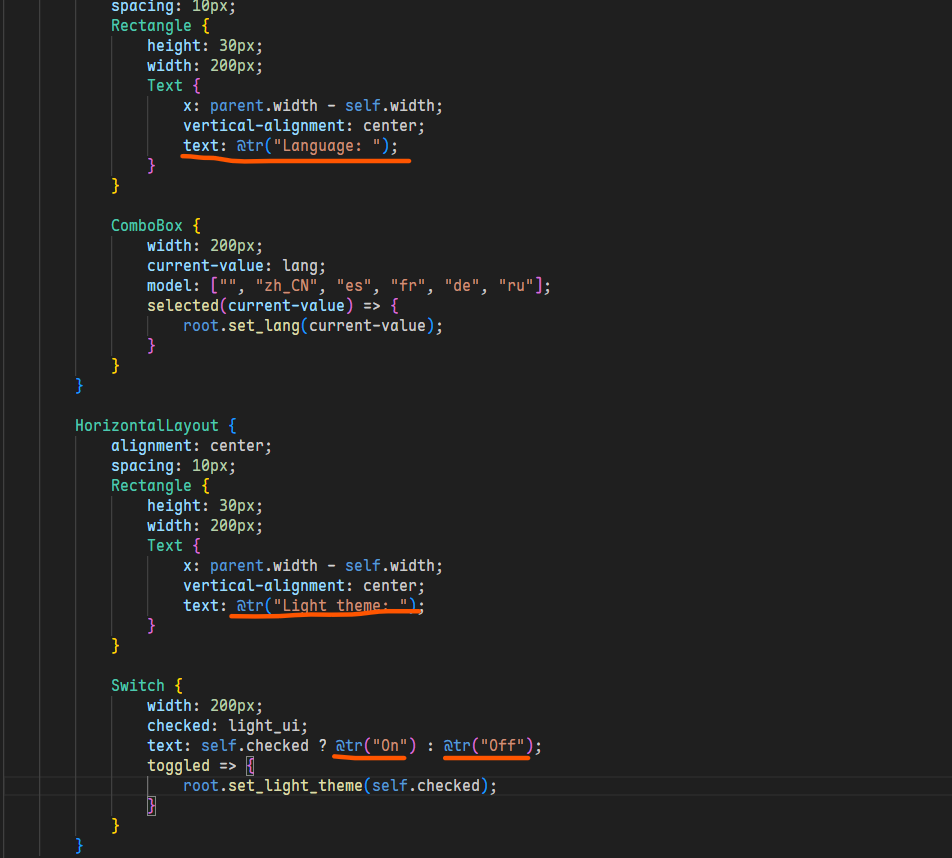
Task: Click the "fr" string in model array
Action: click(408, 286)
